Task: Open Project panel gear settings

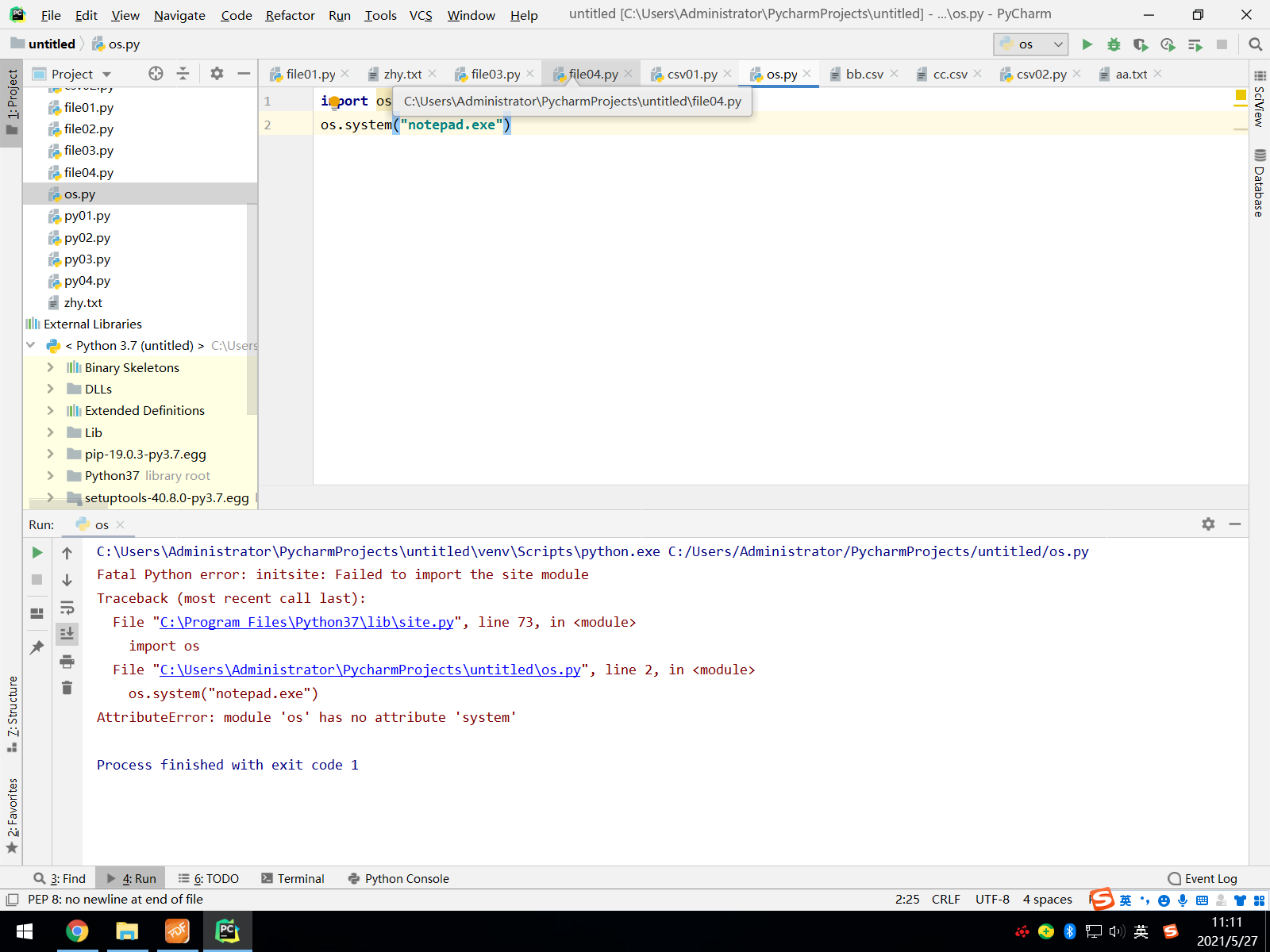Action: point(217,74)
